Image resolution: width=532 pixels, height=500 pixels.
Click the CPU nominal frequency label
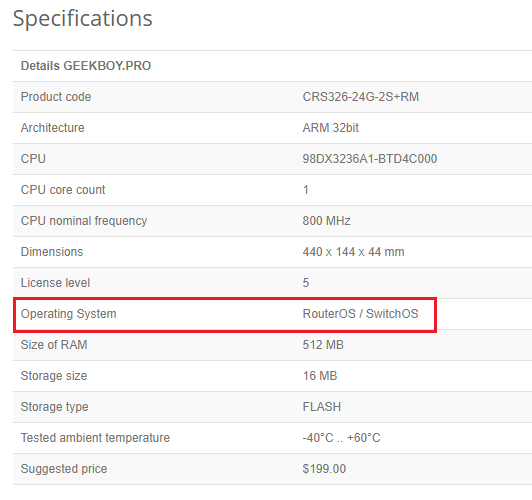tap(84, 221)
